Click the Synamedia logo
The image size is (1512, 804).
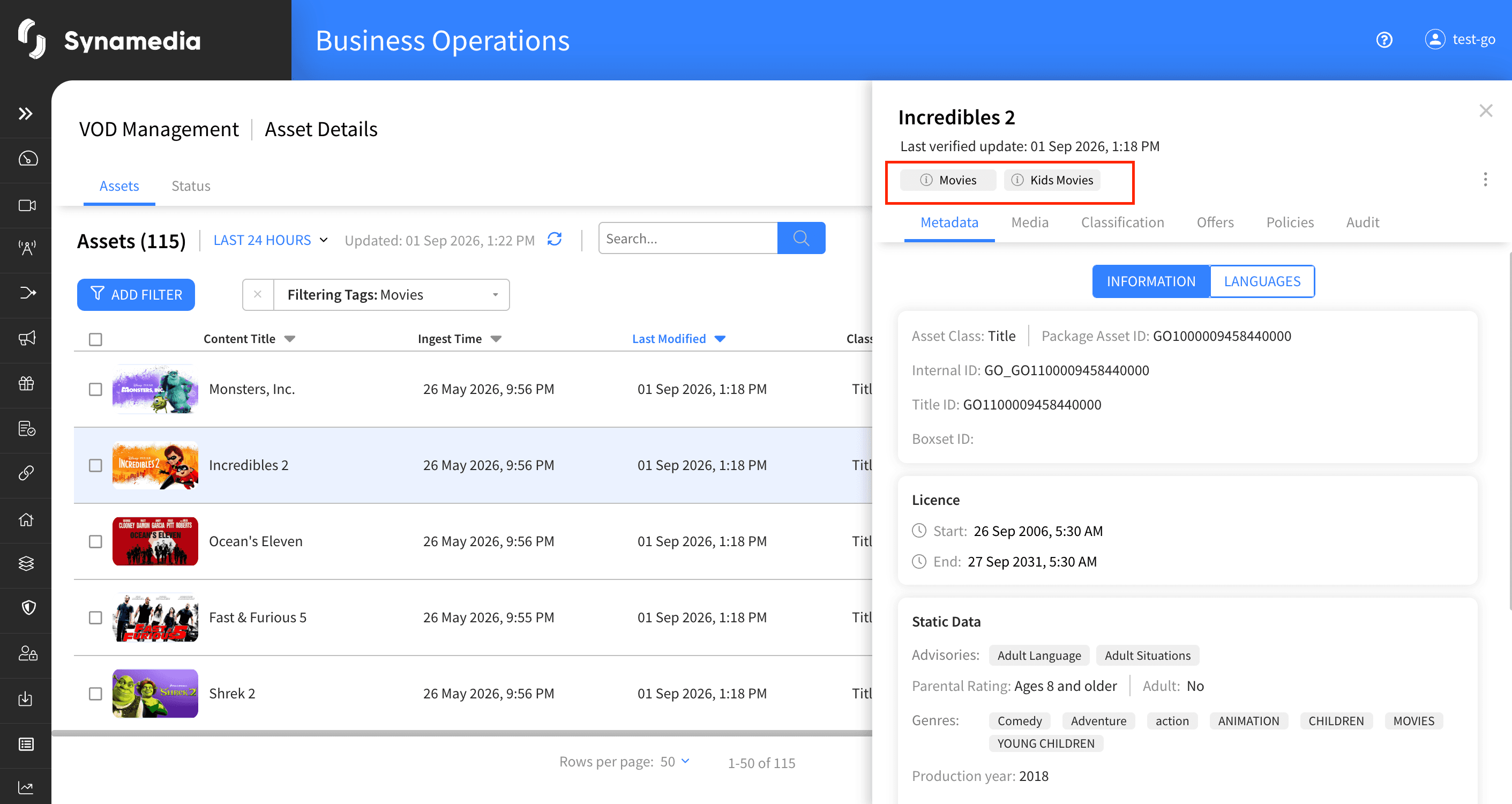[x=109, y=40]
